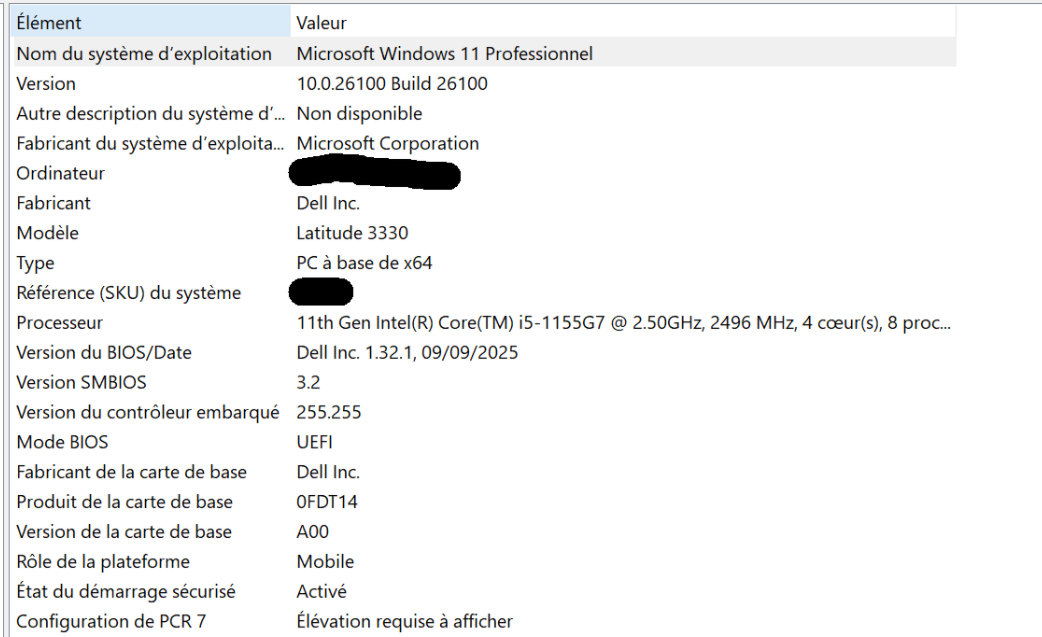
Task: Select the 'Modèle' label
Action: point(47,233)
